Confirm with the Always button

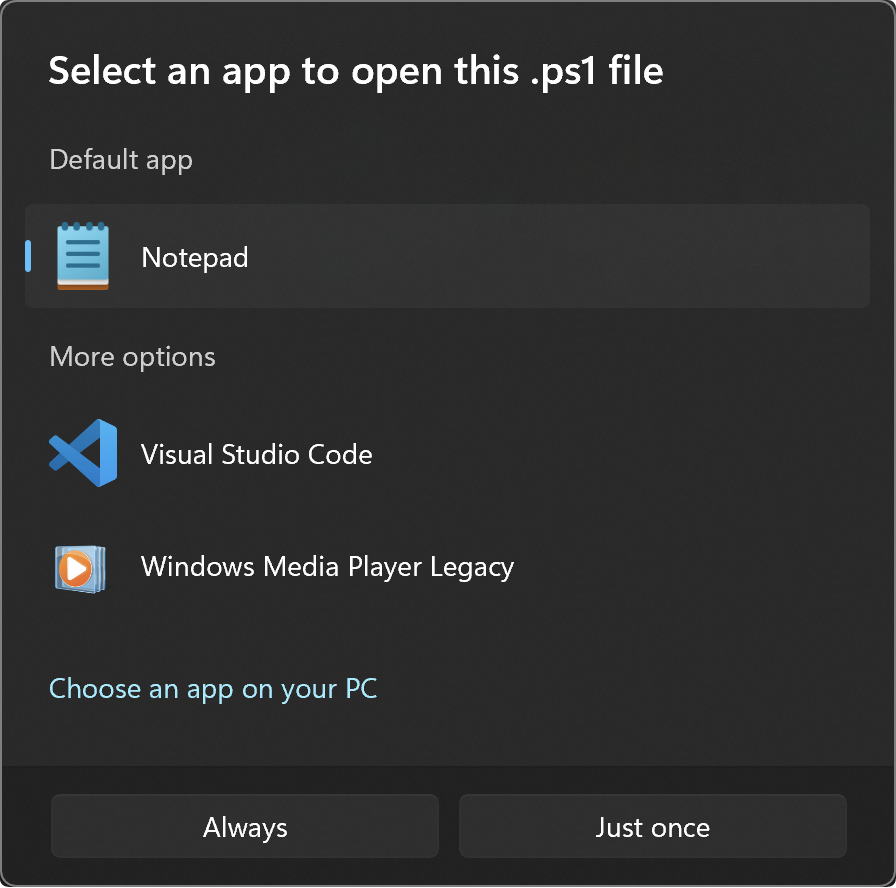pyautogui.click(x=245, y=826)
